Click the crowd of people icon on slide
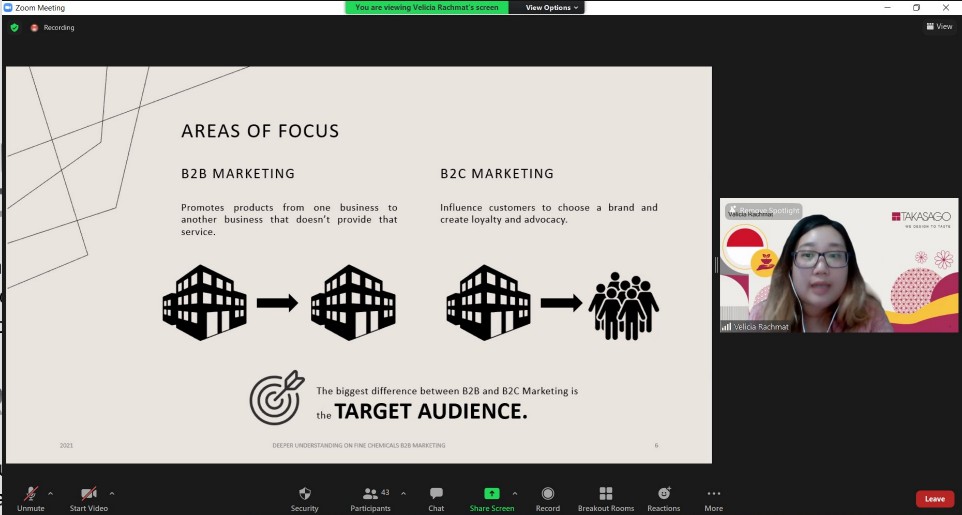The image size is (962, 515). [x=623, y=306]
